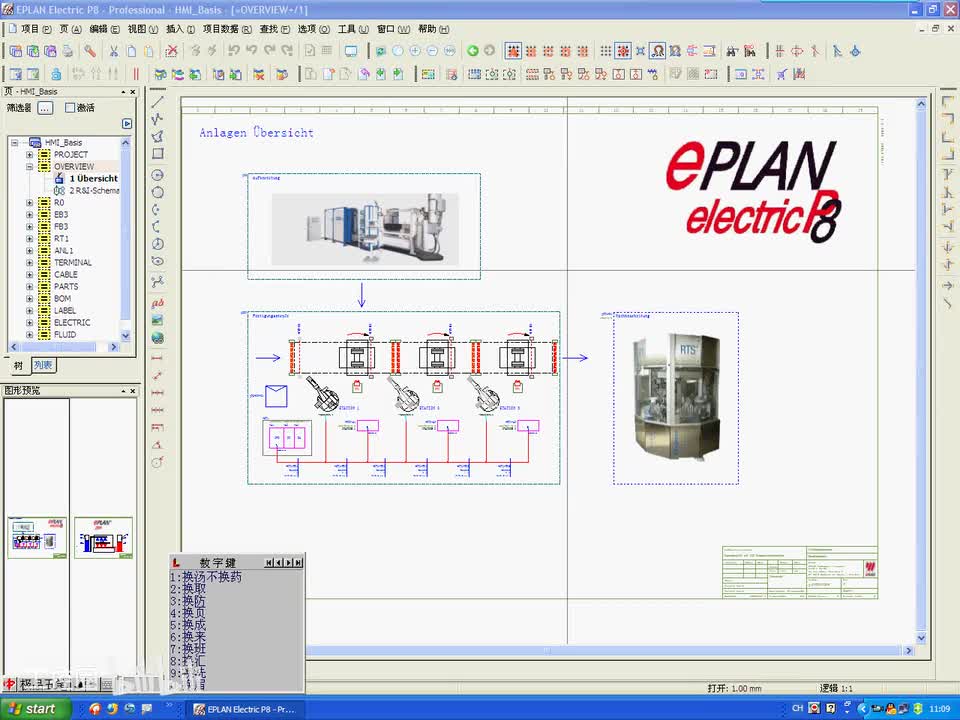
Task: Expand the BOM tree node
Action: tap(29, 299)
